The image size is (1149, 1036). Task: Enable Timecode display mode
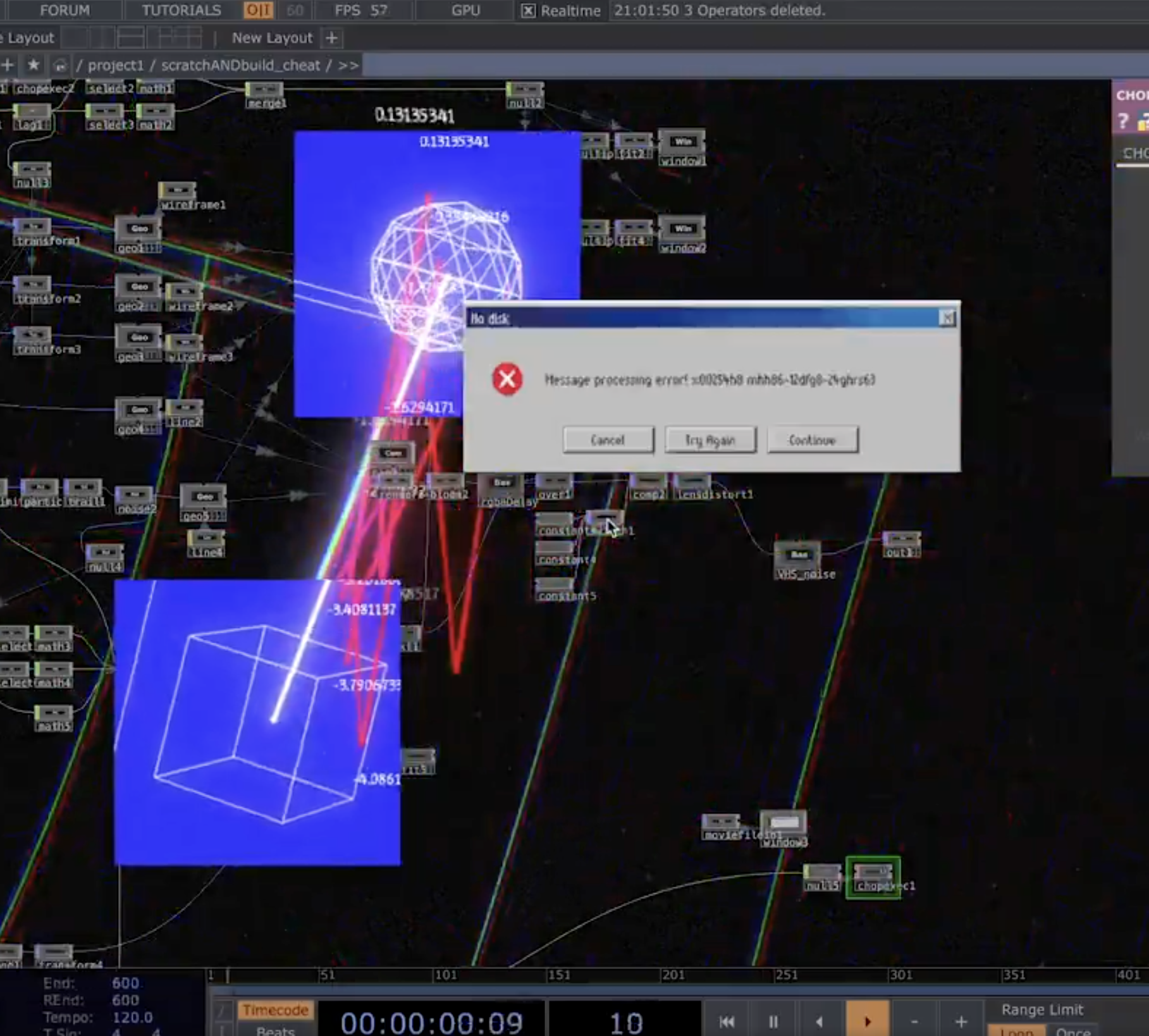(x=275, y=1010)
